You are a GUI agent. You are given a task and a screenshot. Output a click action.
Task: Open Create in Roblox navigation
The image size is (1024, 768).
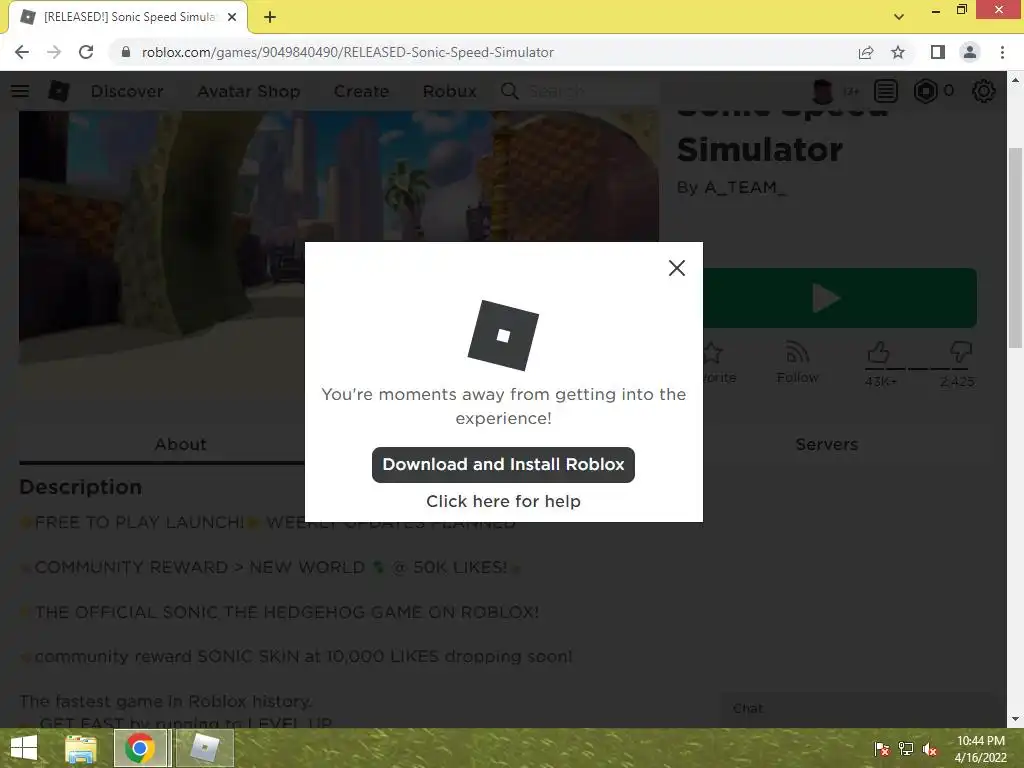[x=361, y=91]
